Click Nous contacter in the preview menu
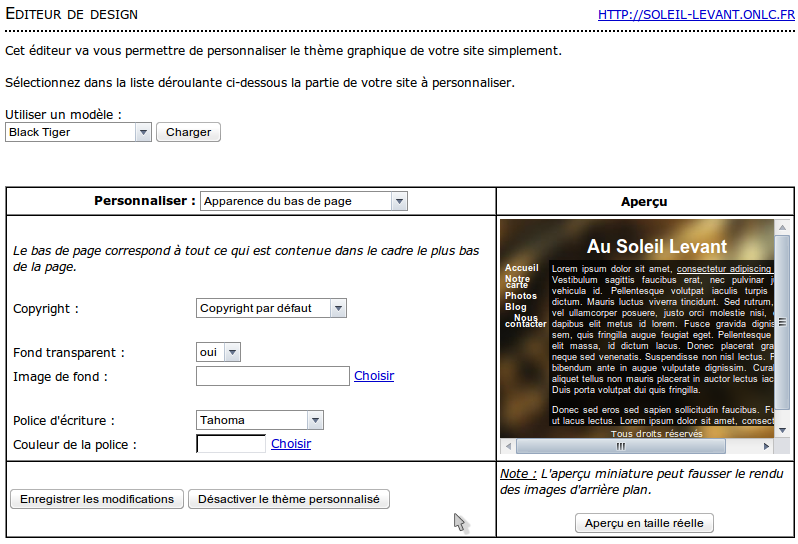The width and height of the screenshot is (798, 544). 526,321
